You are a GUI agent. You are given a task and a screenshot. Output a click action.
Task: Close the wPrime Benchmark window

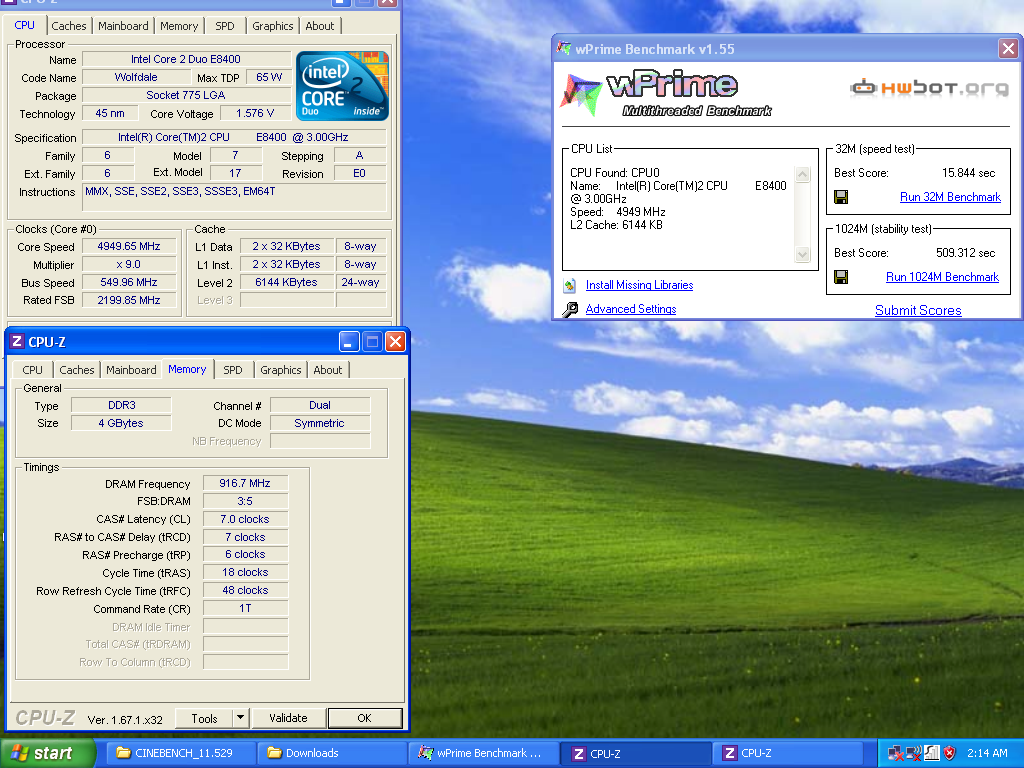[x=1008, y=48]
